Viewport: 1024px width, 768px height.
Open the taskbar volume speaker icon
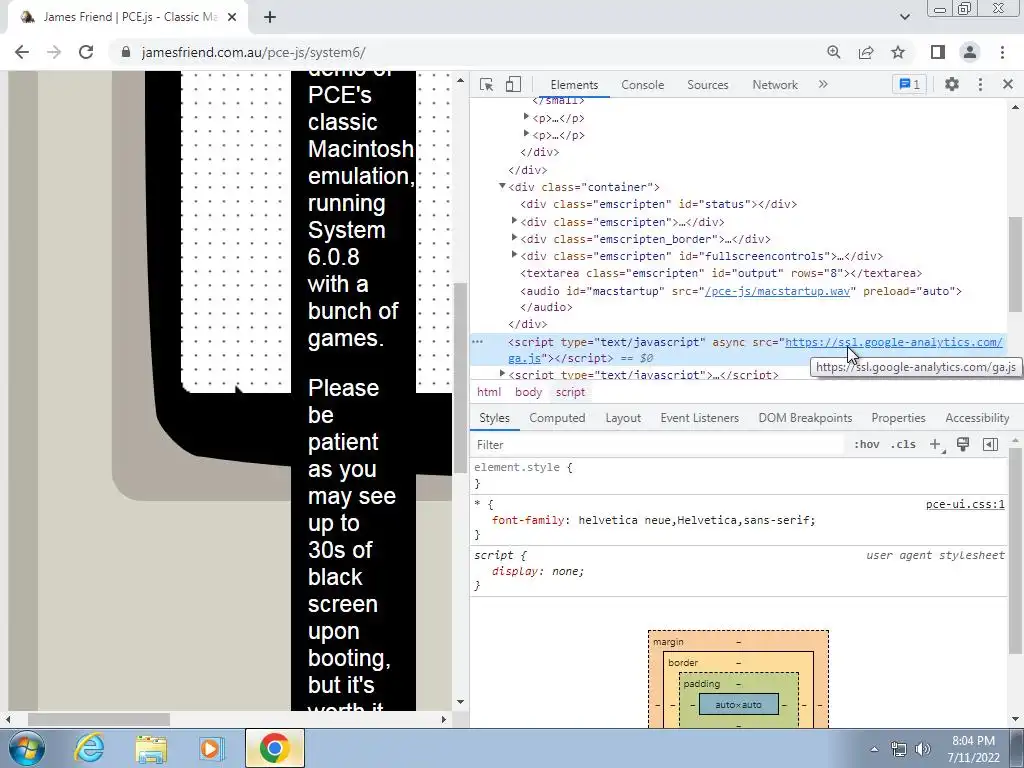point(923,749)
